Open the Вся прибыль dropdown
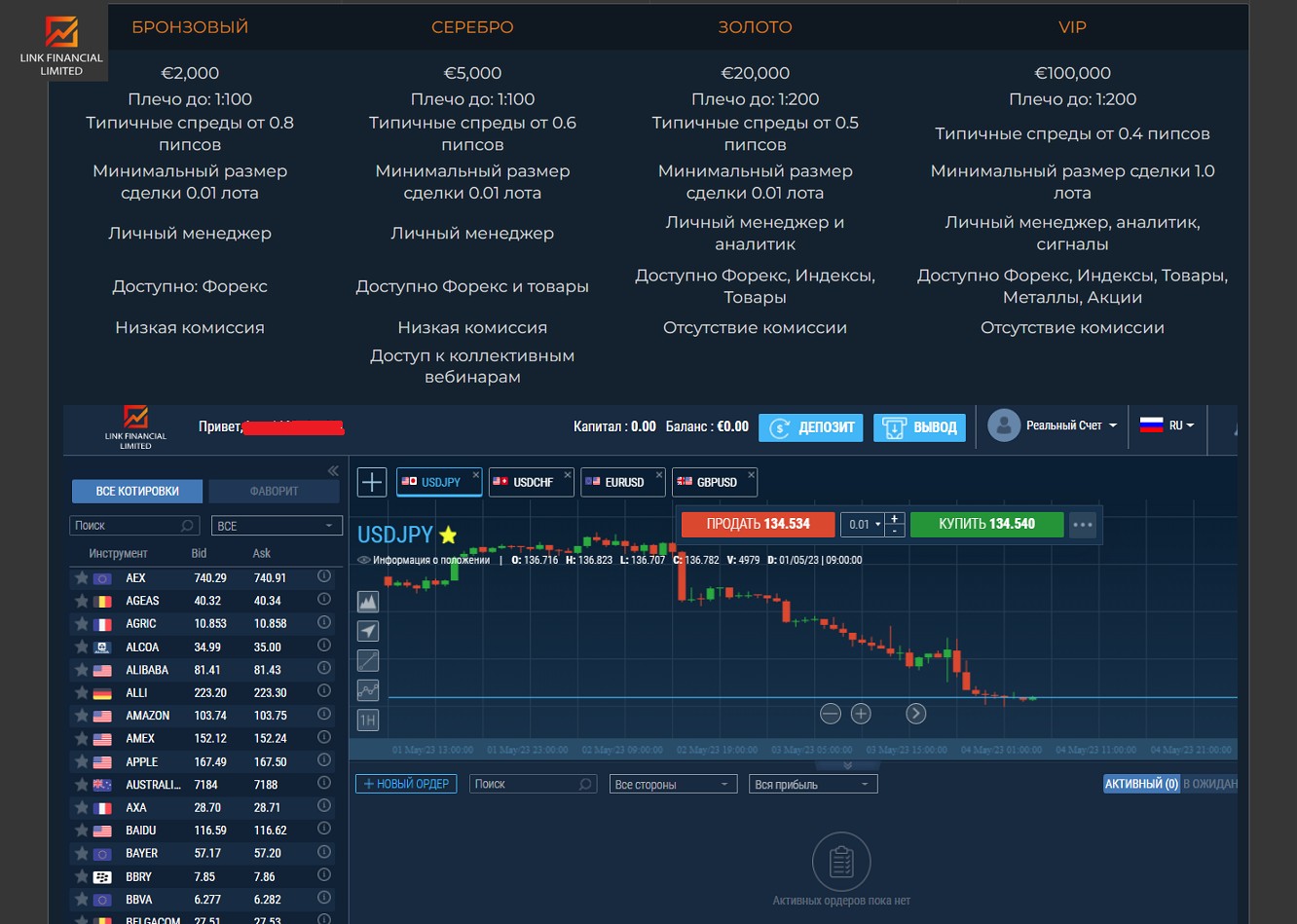 click(813, 784)
